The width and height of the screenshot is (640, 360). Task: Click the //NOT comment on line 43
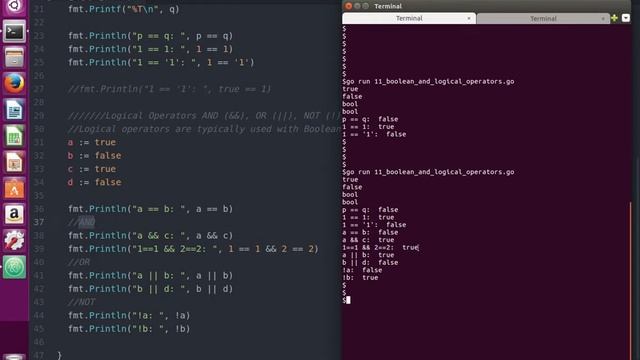click(x=81, y=302)
